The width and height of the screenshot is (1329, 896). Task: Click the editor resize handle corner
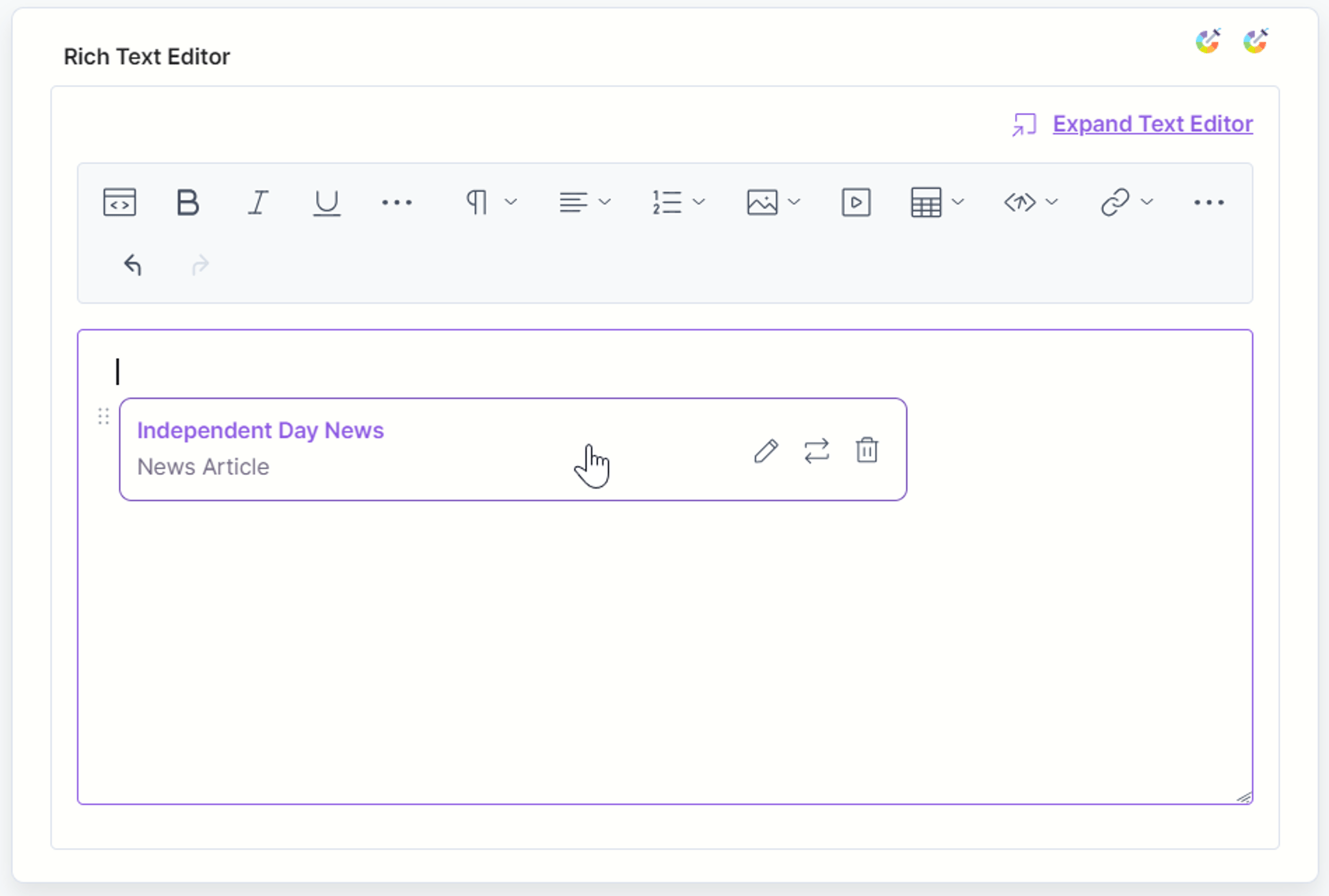[1243, 797]
